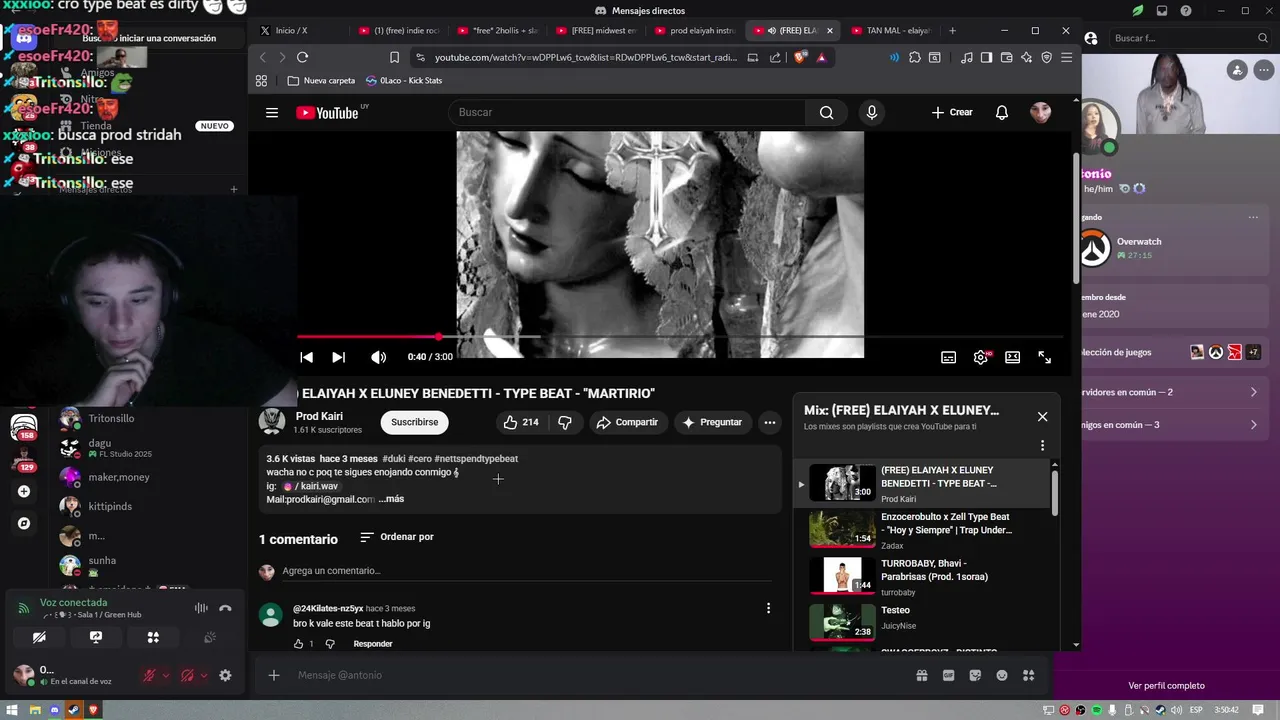
Task: Open the Brave Shields lion icon
Action: click(800, 57)
